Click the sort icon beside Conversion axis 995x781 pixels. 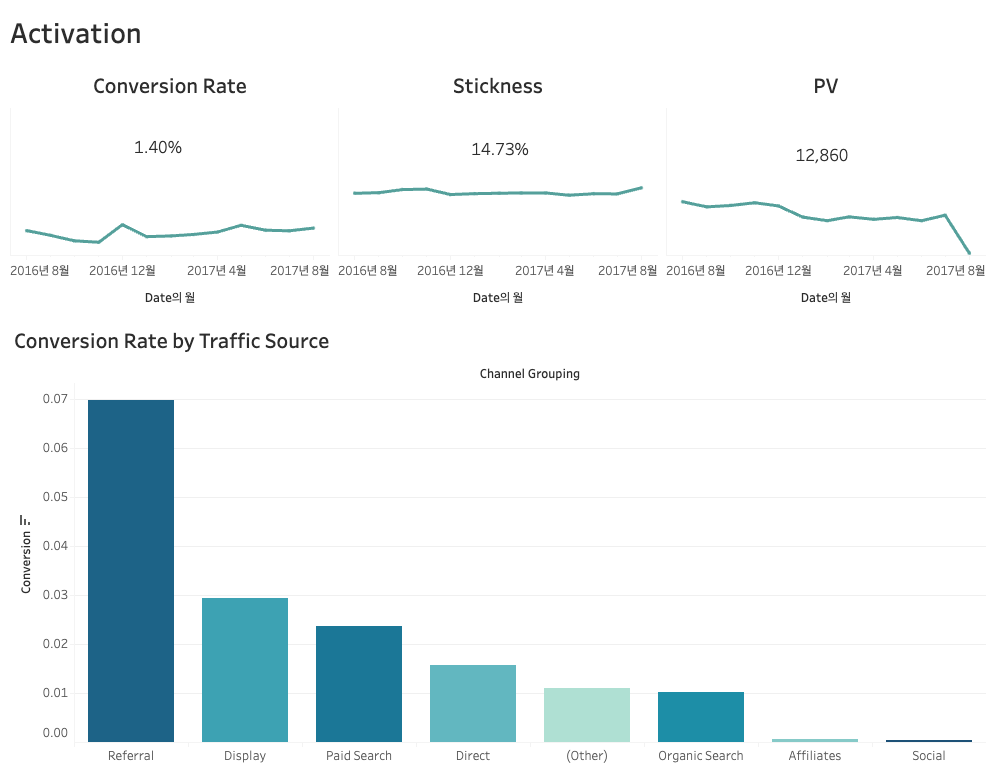pyautogui.click(x=26, y=520)
